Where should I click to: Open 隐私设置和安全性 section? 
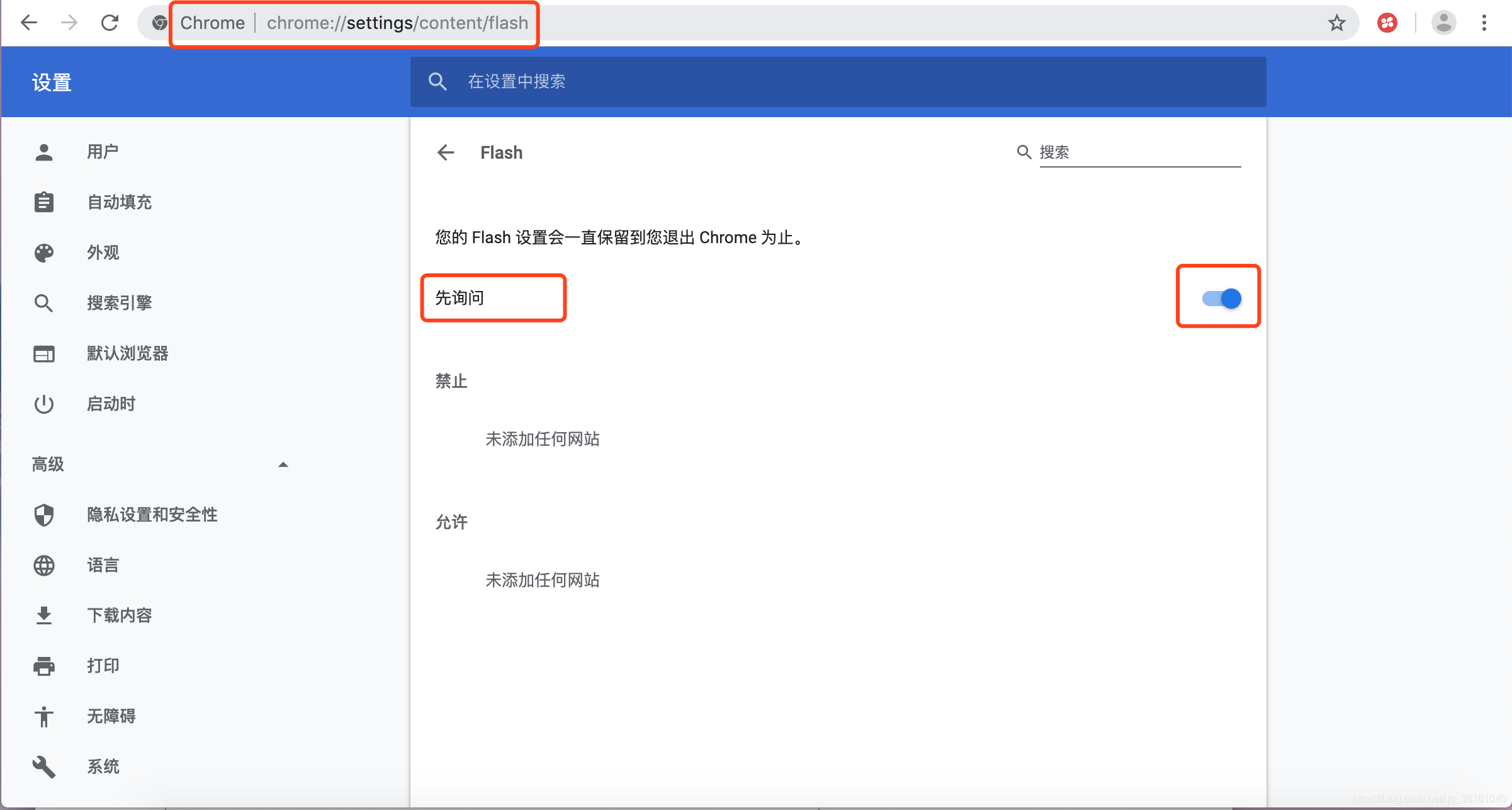(152, 515)
